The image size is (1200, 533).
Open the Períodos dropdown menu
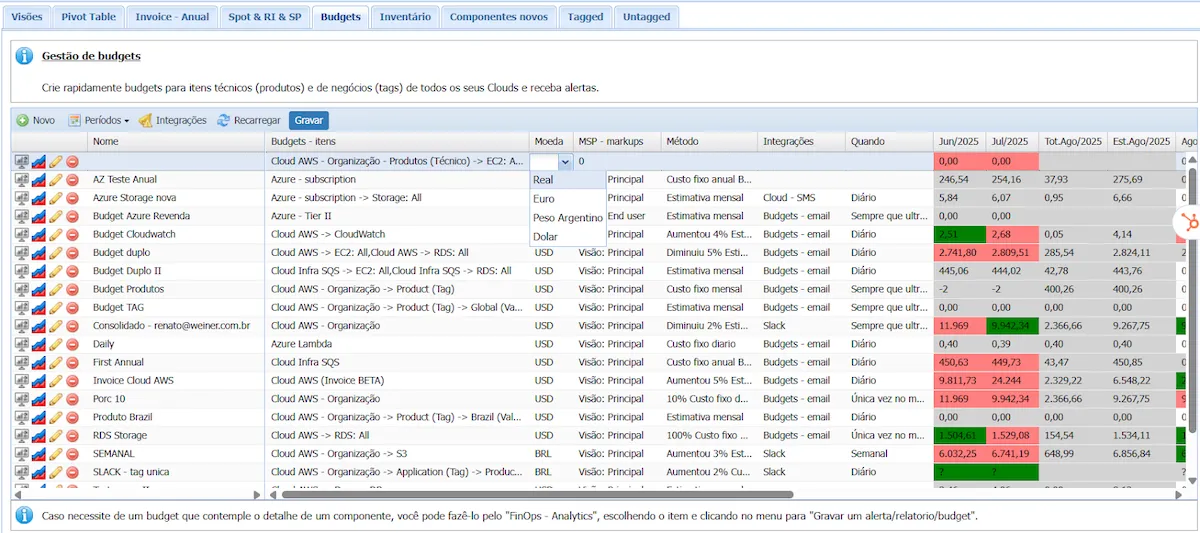99,120
